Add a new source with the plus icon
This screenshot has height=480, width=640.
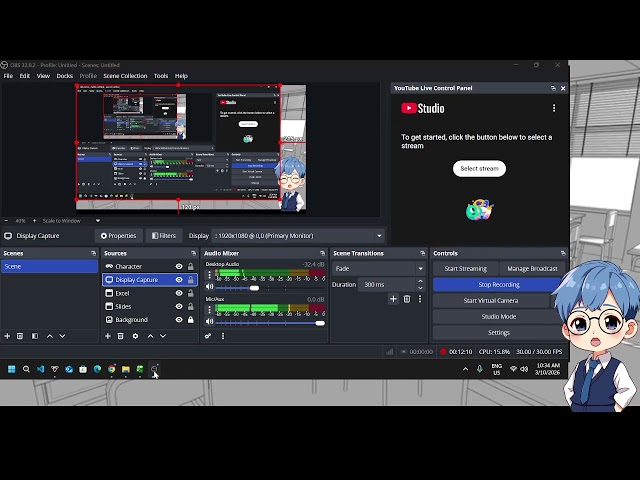[108, 336]
